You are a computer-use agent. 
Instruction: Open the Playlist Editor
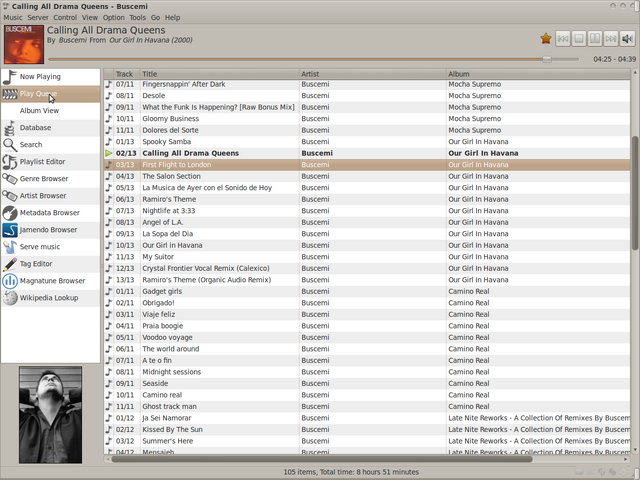(x=51, y=162)
